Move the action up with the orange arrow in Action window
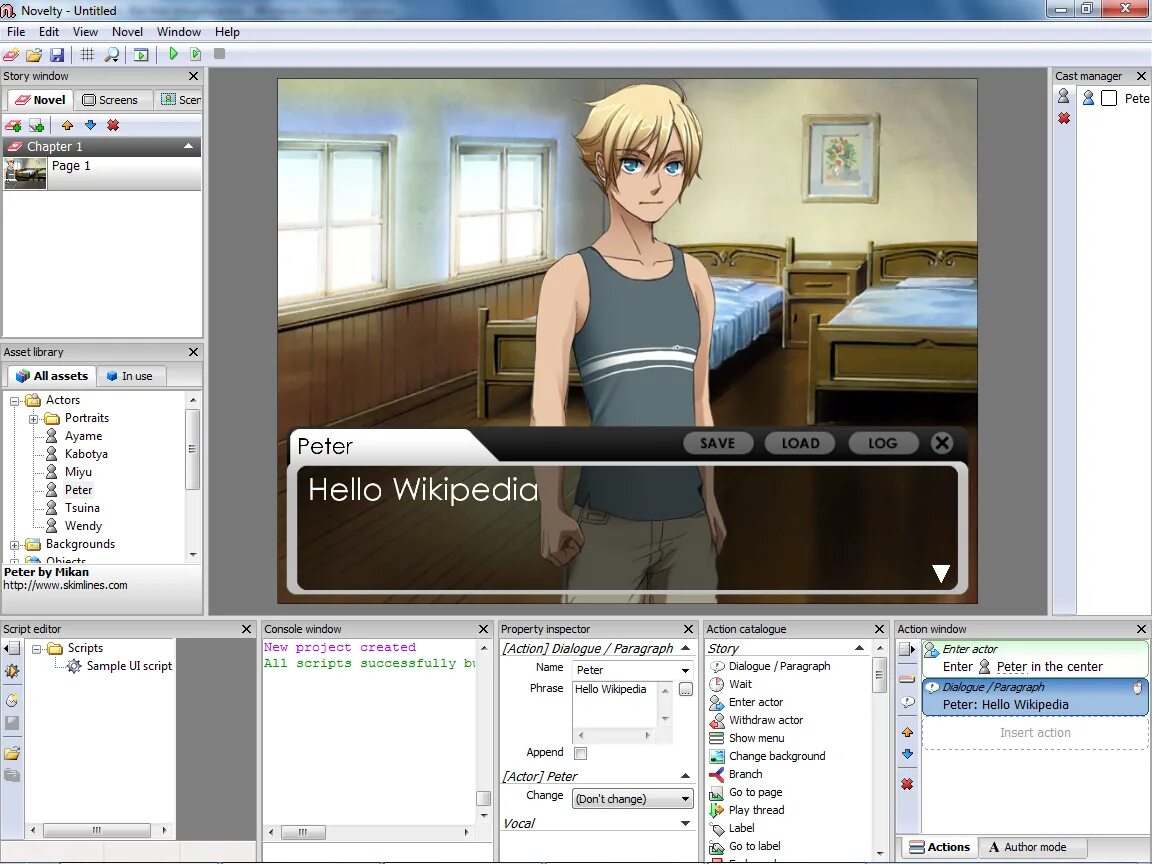Image resolution: width=1152 pixels, height=864 pixels. (908, 732)
